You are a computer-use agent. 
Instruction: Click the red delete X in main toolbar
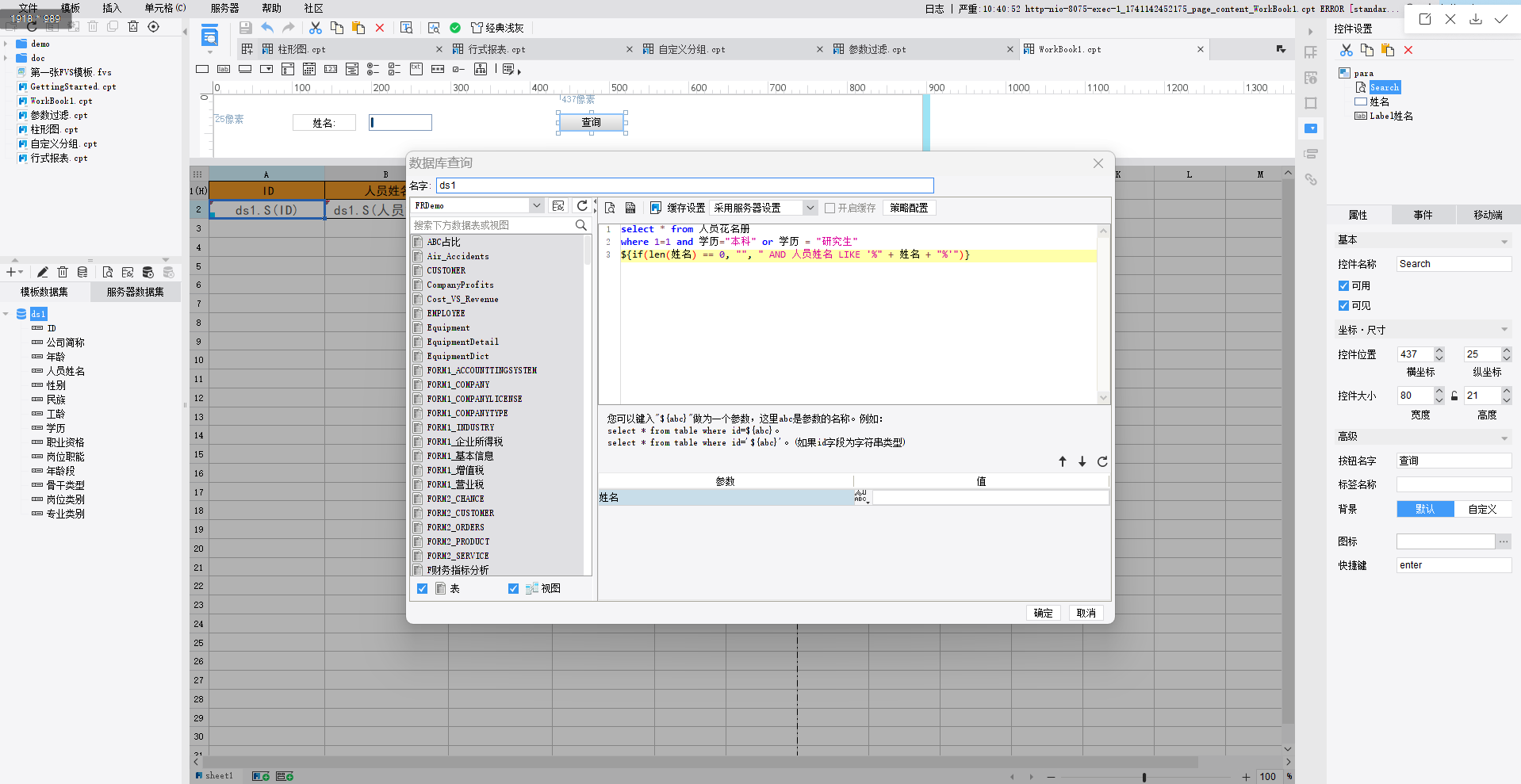pos(380,28)
